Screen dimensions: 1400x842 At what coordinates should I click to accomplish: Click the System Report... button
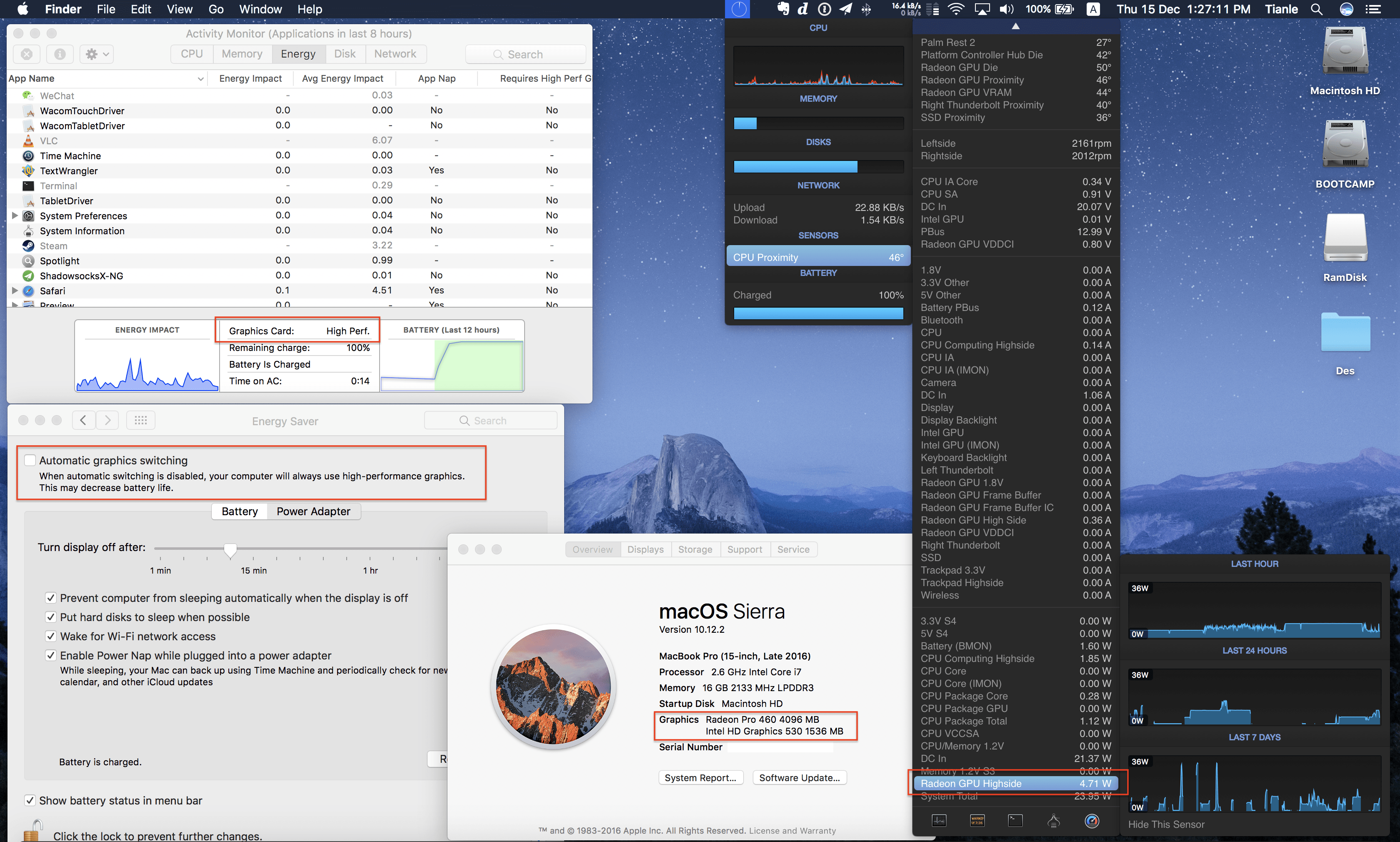coord(700,778)
